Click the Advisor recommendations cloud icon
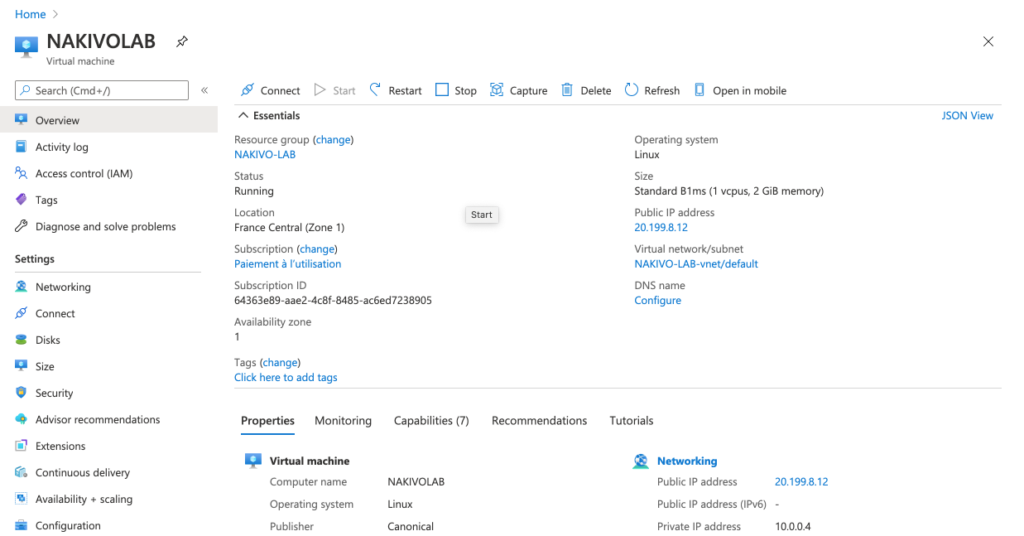The image size is (1024, 536). [22, 418]
